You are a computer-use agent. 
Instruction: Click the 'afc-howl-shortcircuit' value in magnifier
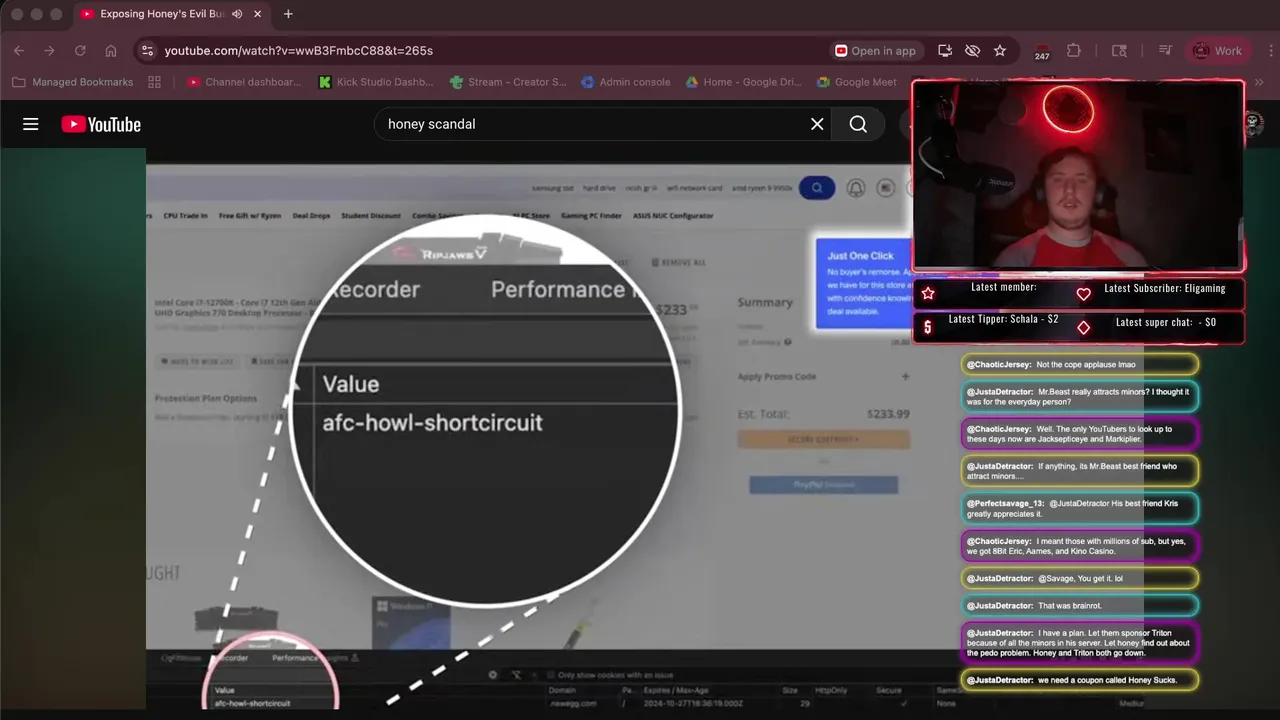click(432, 423)
